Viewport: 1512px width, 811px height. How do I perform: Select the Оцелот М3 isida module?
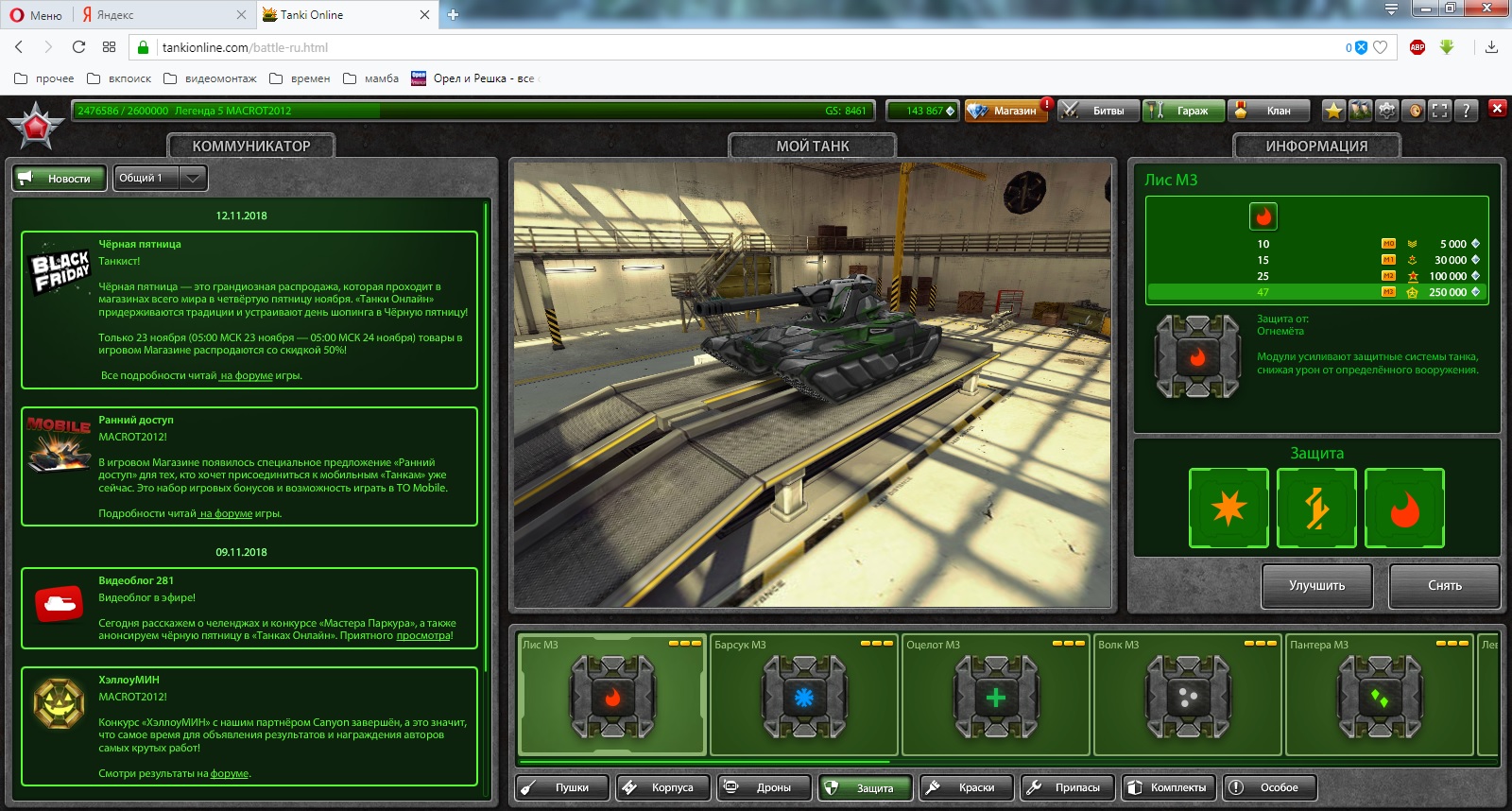coord(996,695)
